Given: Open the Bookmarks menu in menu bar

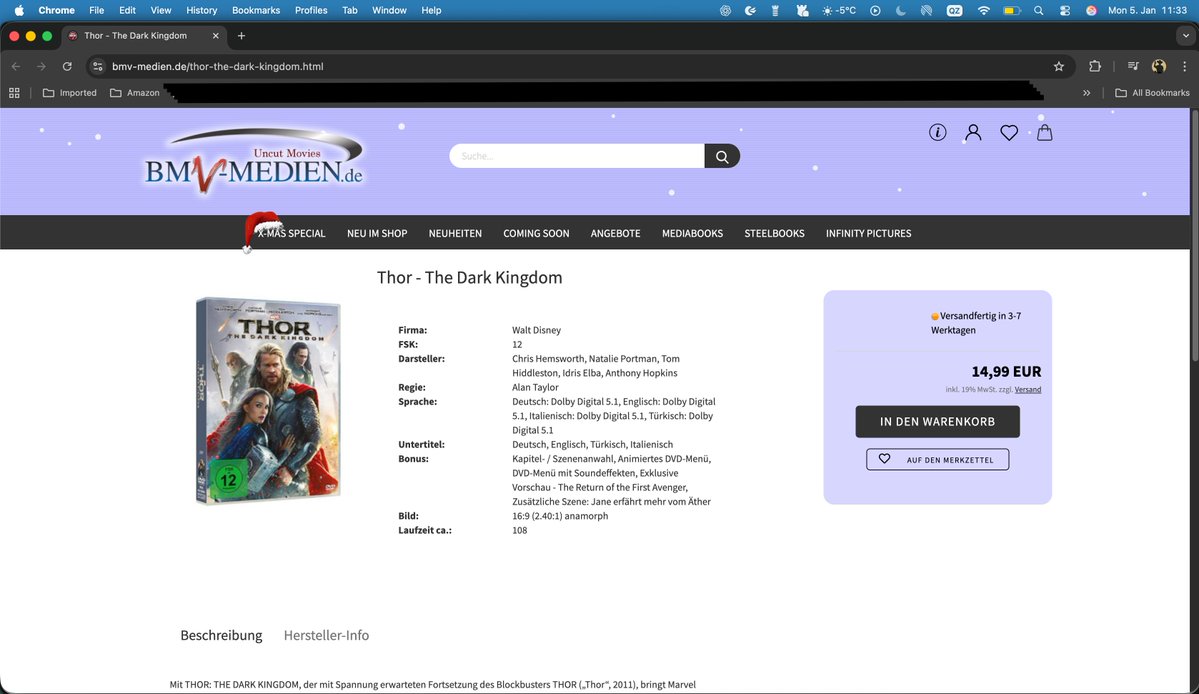Looking at the screenshot, I should (256, 11).
